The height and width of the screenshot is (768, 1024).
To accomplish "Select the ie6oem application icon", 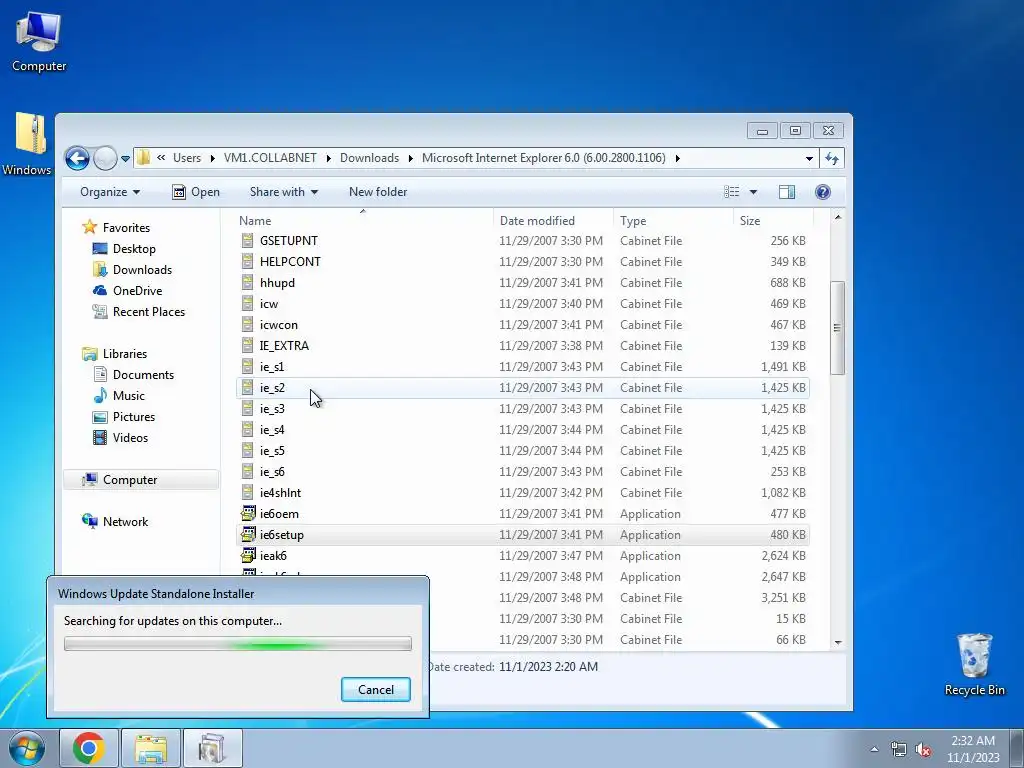I will 248,513.
